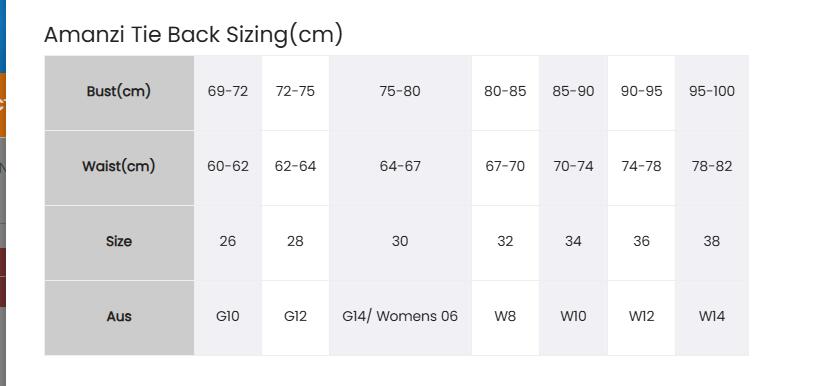Click the G10 Aus size cell

point(228,318)
